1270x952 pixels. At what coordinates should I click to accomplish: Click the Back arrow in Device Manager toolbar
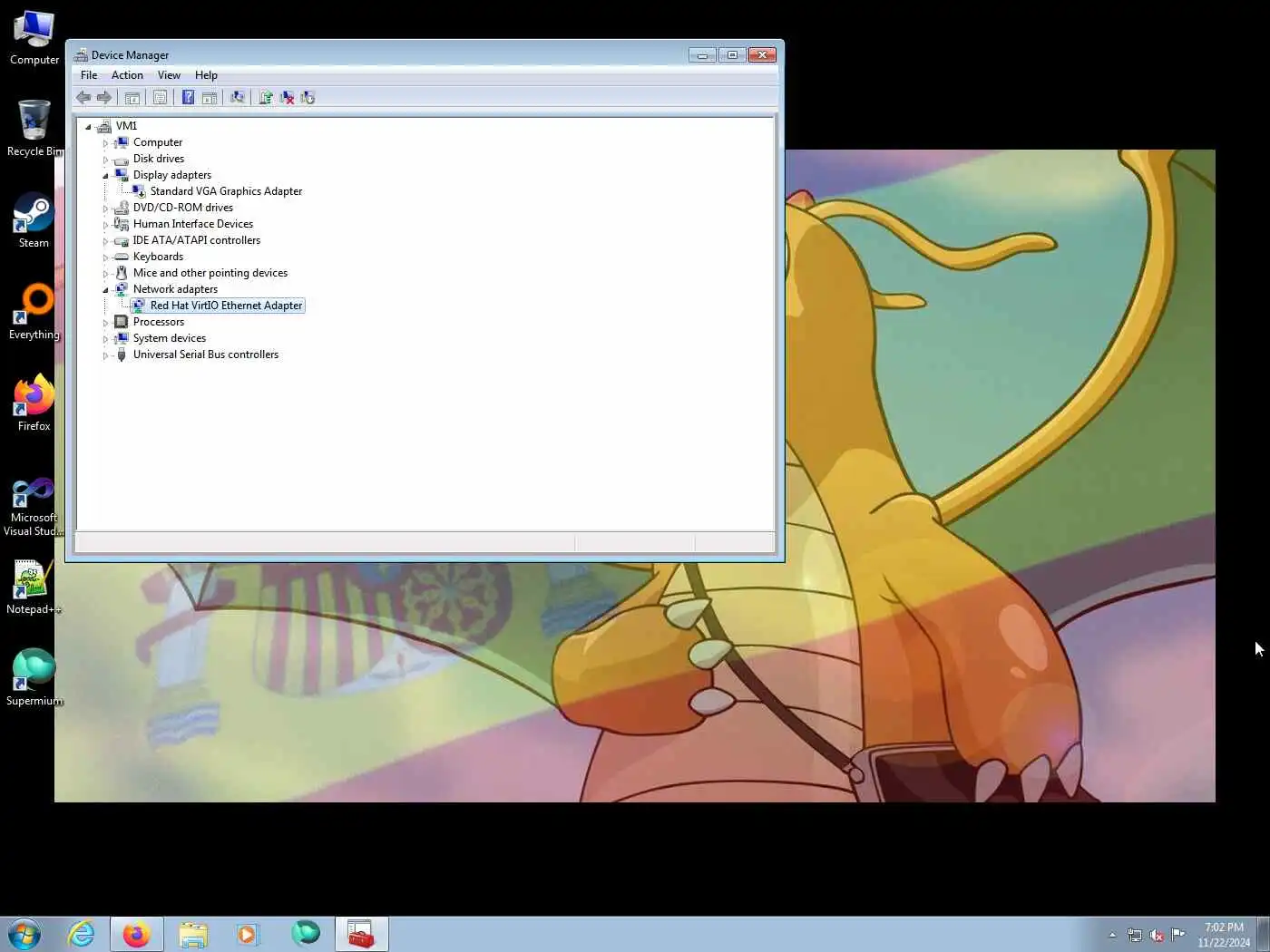pyautogui.click(x=83, y=98)
